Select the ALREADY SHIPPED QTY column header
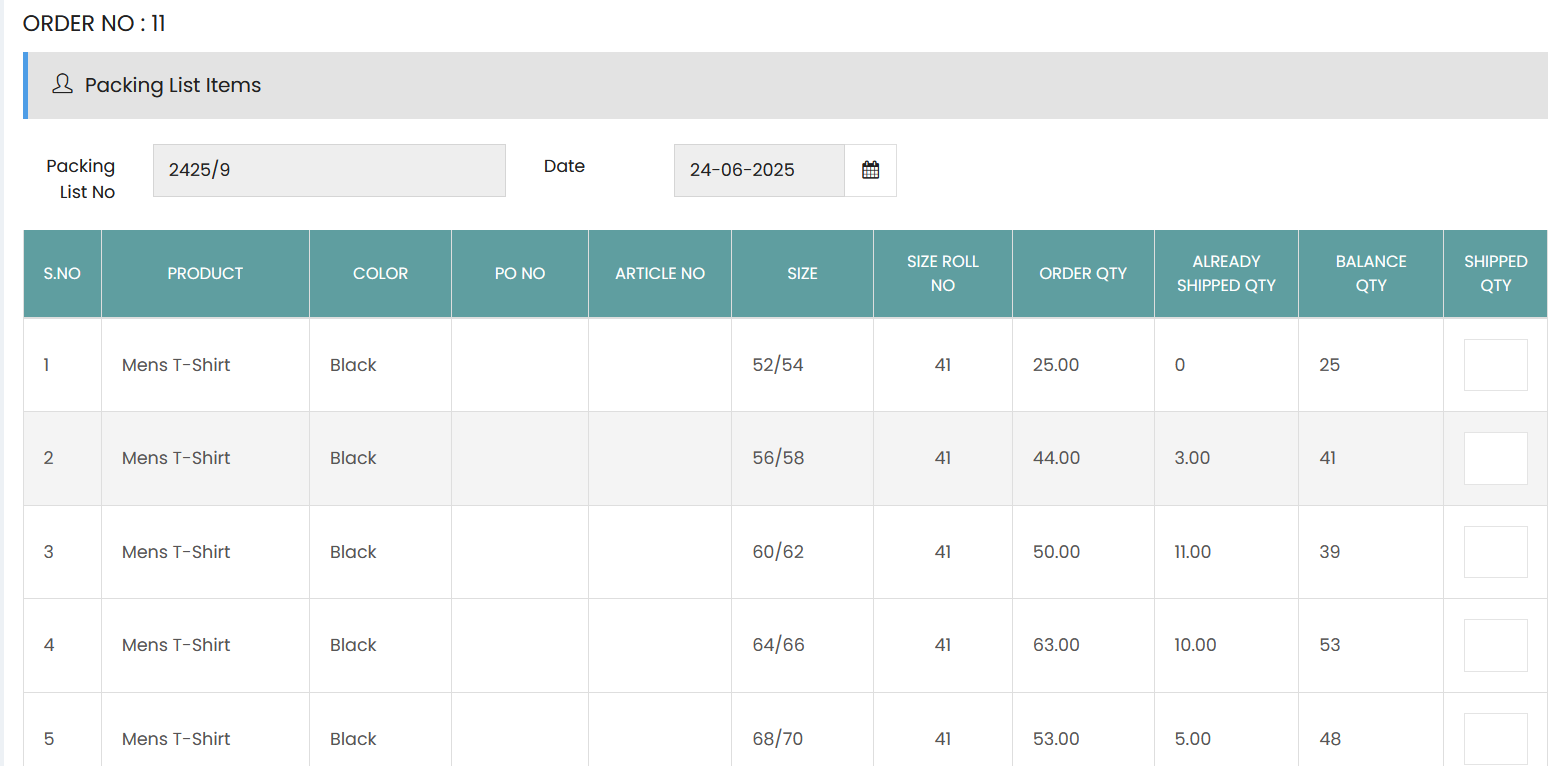 [x=1226, y=273]
